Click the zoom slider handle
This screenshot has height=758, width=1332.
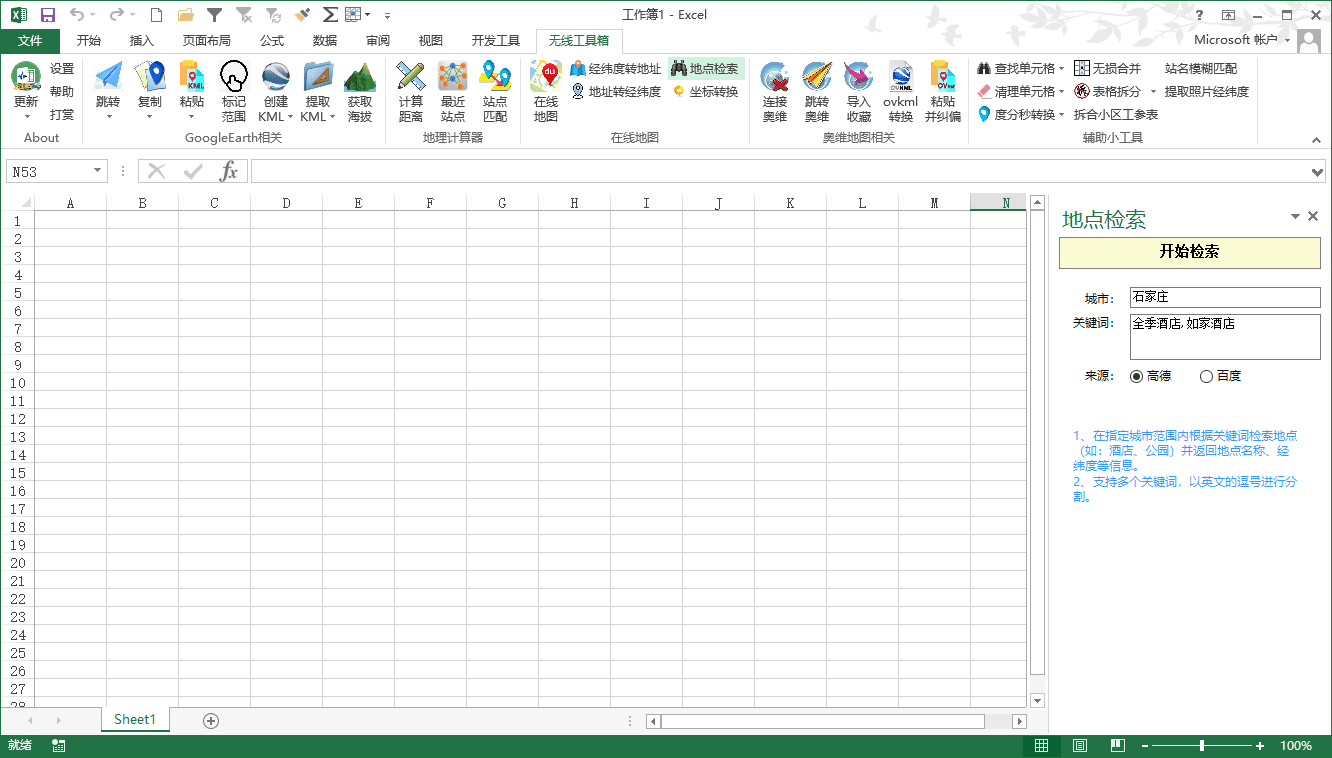pos(1201,746)
